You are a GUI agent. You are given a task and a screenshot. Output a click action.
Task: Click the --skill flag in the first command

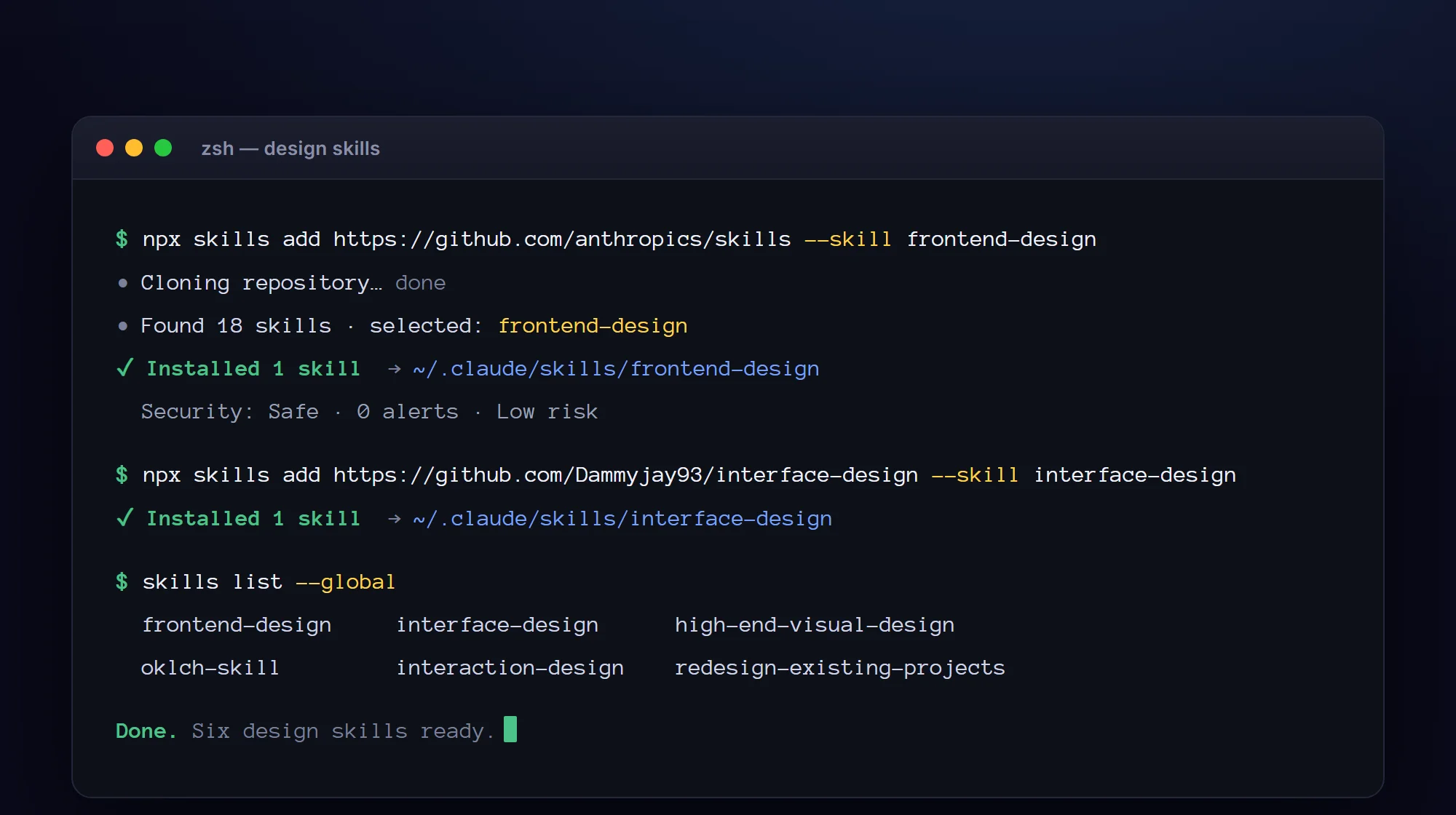[x=848, y=239]
